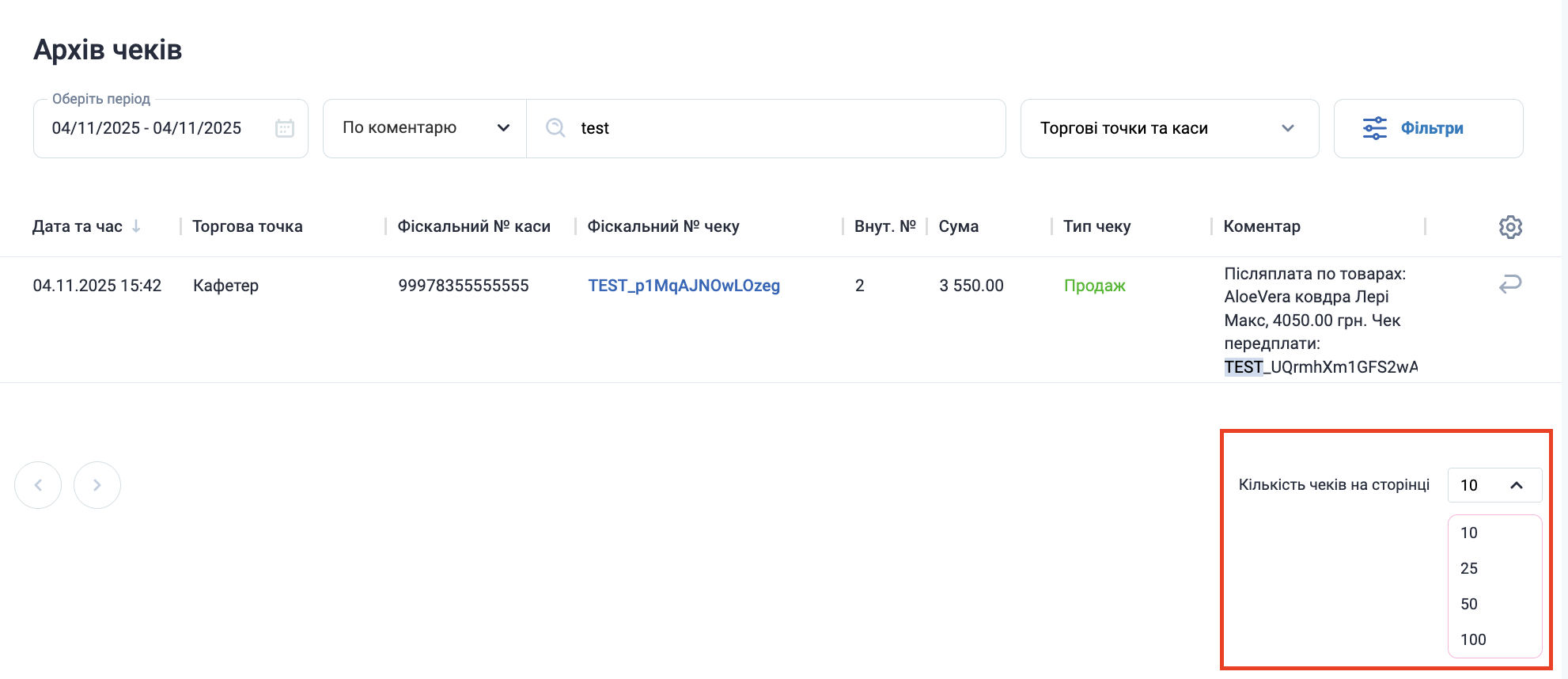This screenshot has width=1568, height=679.
Task: Click the filter sliders icon
Action: coord(1374,128)
